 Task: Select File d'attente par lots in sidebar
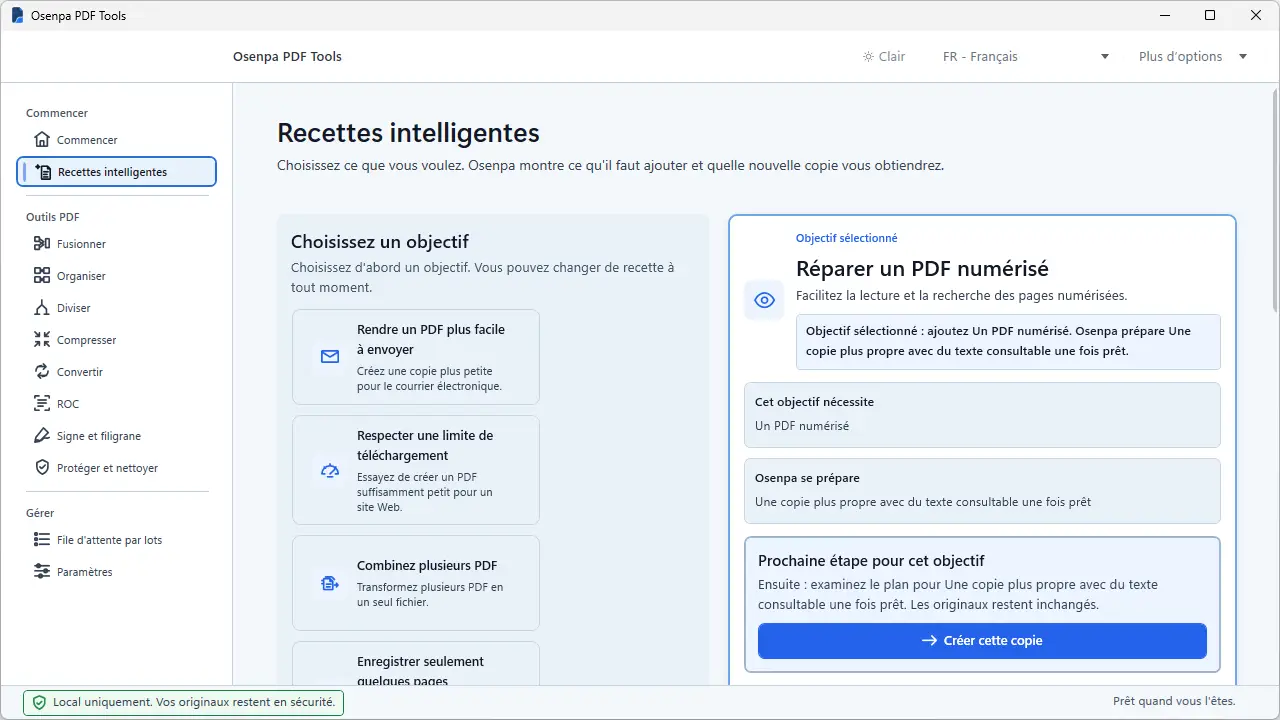[117, 540]
